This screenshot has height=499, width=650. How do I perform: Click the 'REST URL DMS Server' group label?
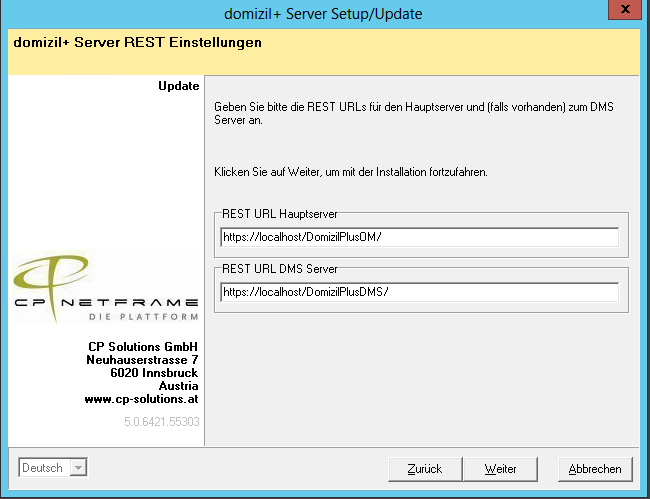280,269
